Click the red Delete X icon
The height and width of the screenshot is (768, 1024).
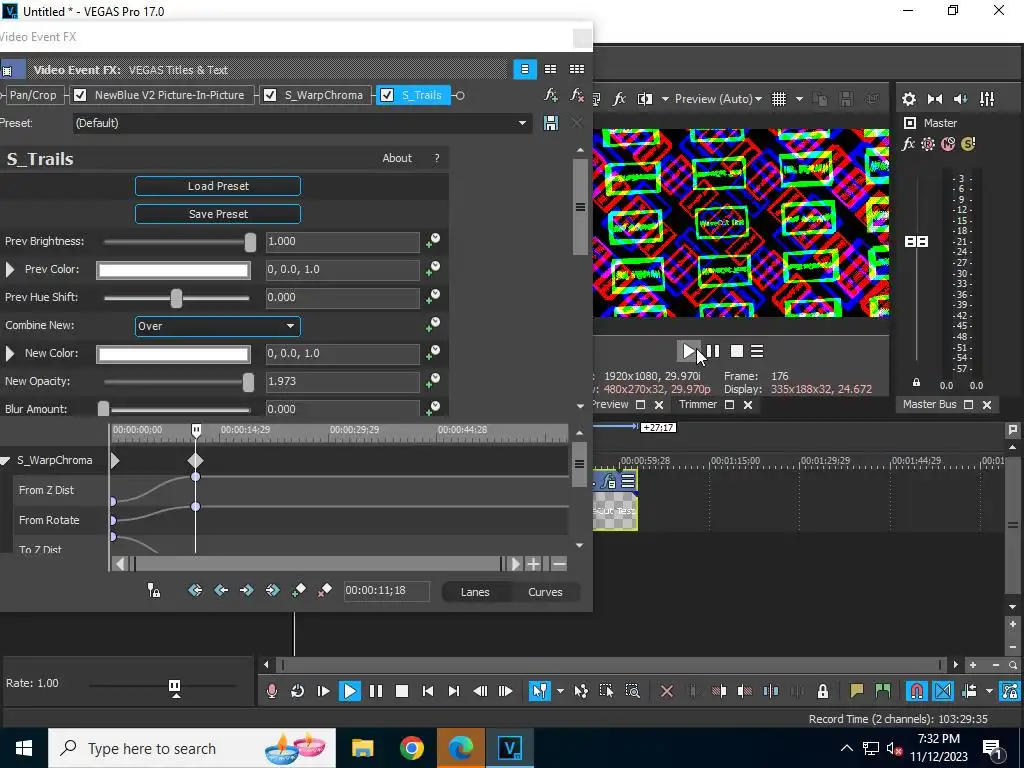click(x=667, y=691)
